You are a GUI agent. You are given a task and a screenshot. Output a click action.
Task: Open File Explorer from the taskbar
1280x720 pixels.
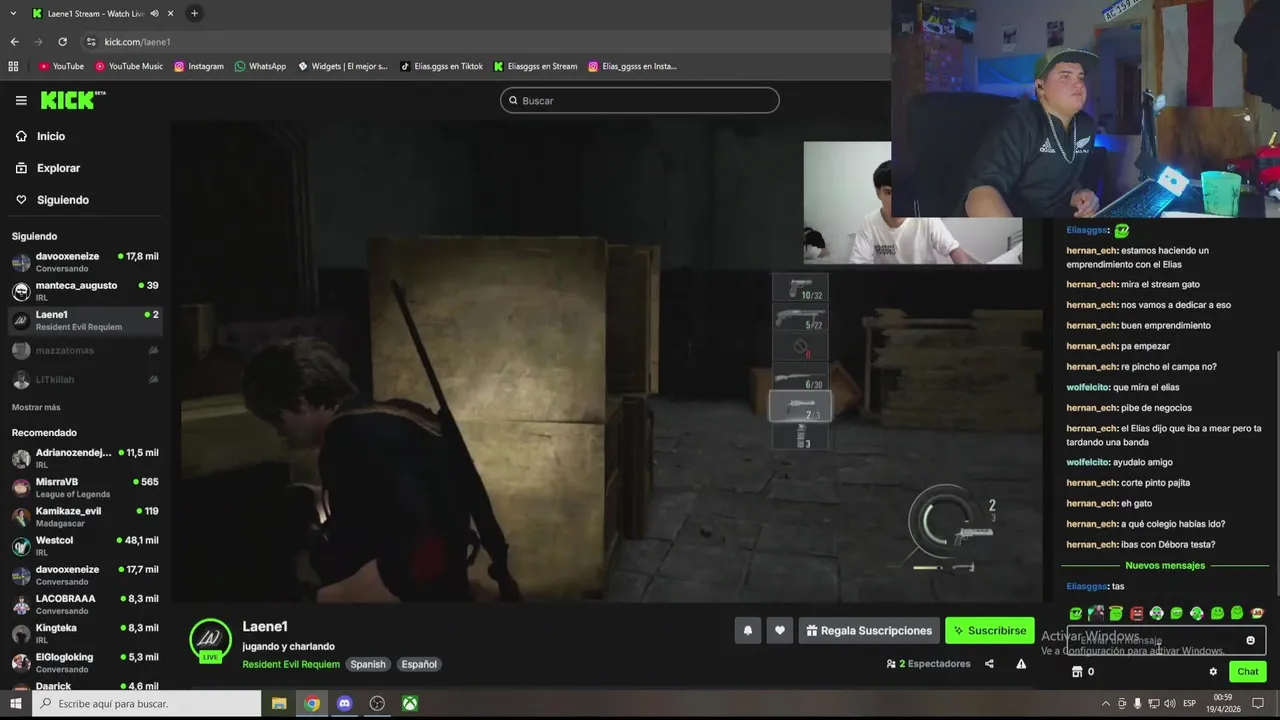(279, 703)
